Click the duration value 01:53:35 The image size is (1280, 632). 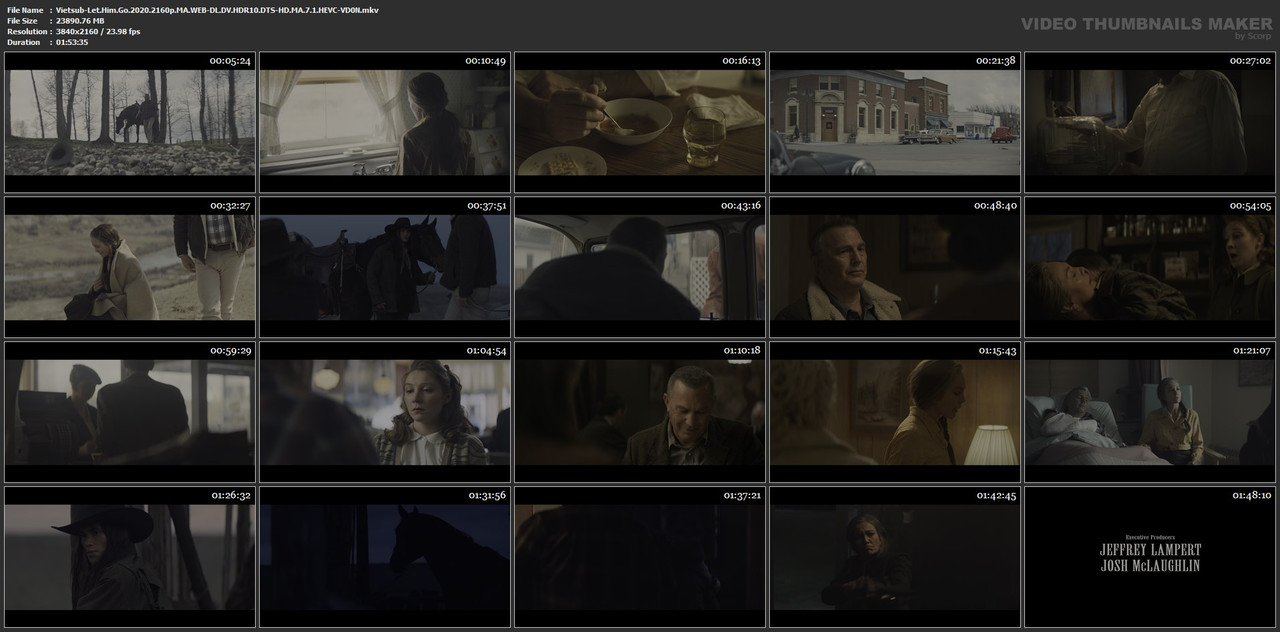tap(73, 42)
